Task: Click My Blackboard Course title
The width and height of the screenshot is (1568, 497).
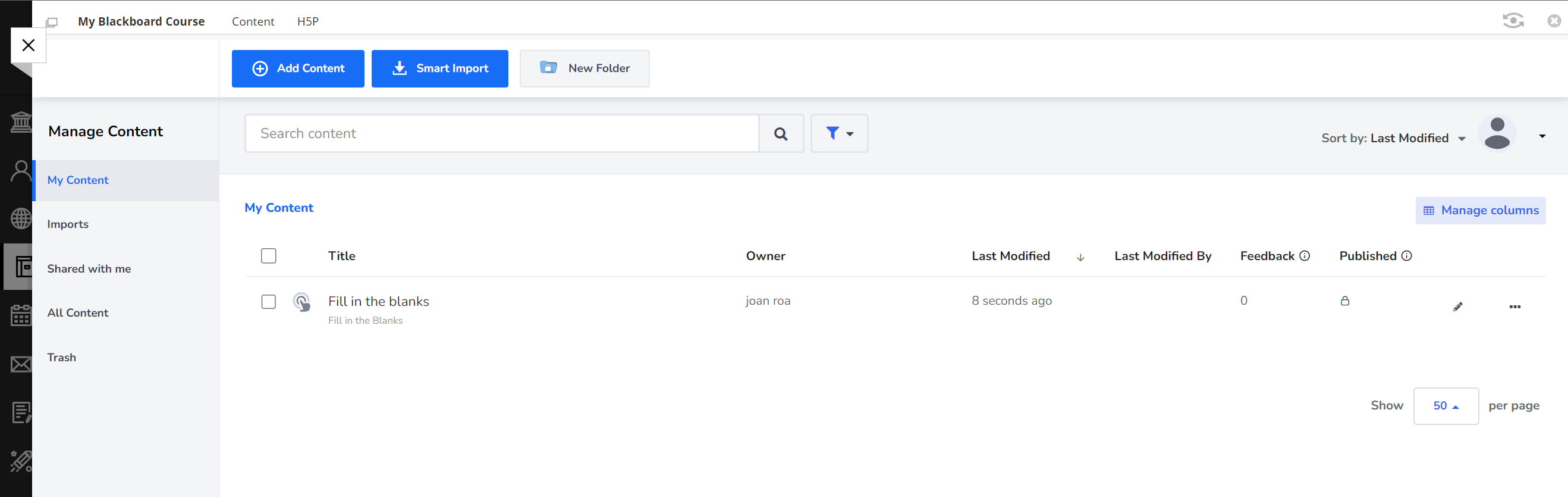Action: [141, 21]
